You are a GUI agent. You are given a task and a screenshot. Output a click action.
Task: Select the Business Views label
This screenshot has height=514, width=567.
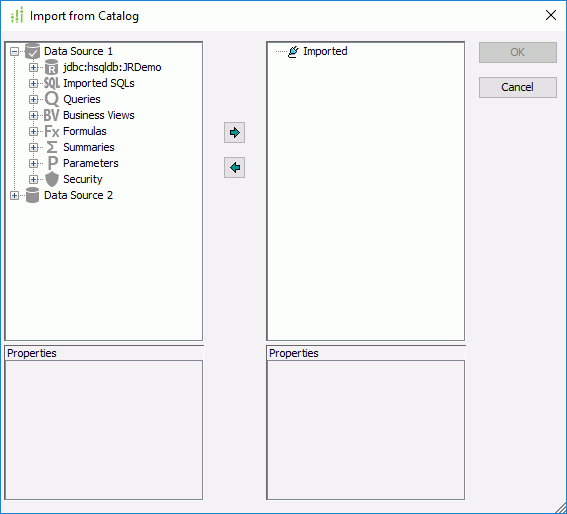[x=99, y=115]
